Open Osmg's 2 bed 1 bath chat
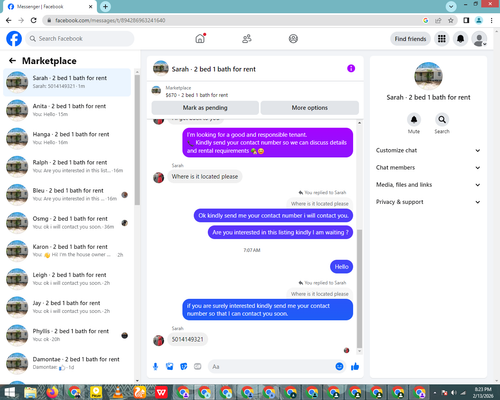The width and height of the screenshot is (500, 400). coord(67,223)
